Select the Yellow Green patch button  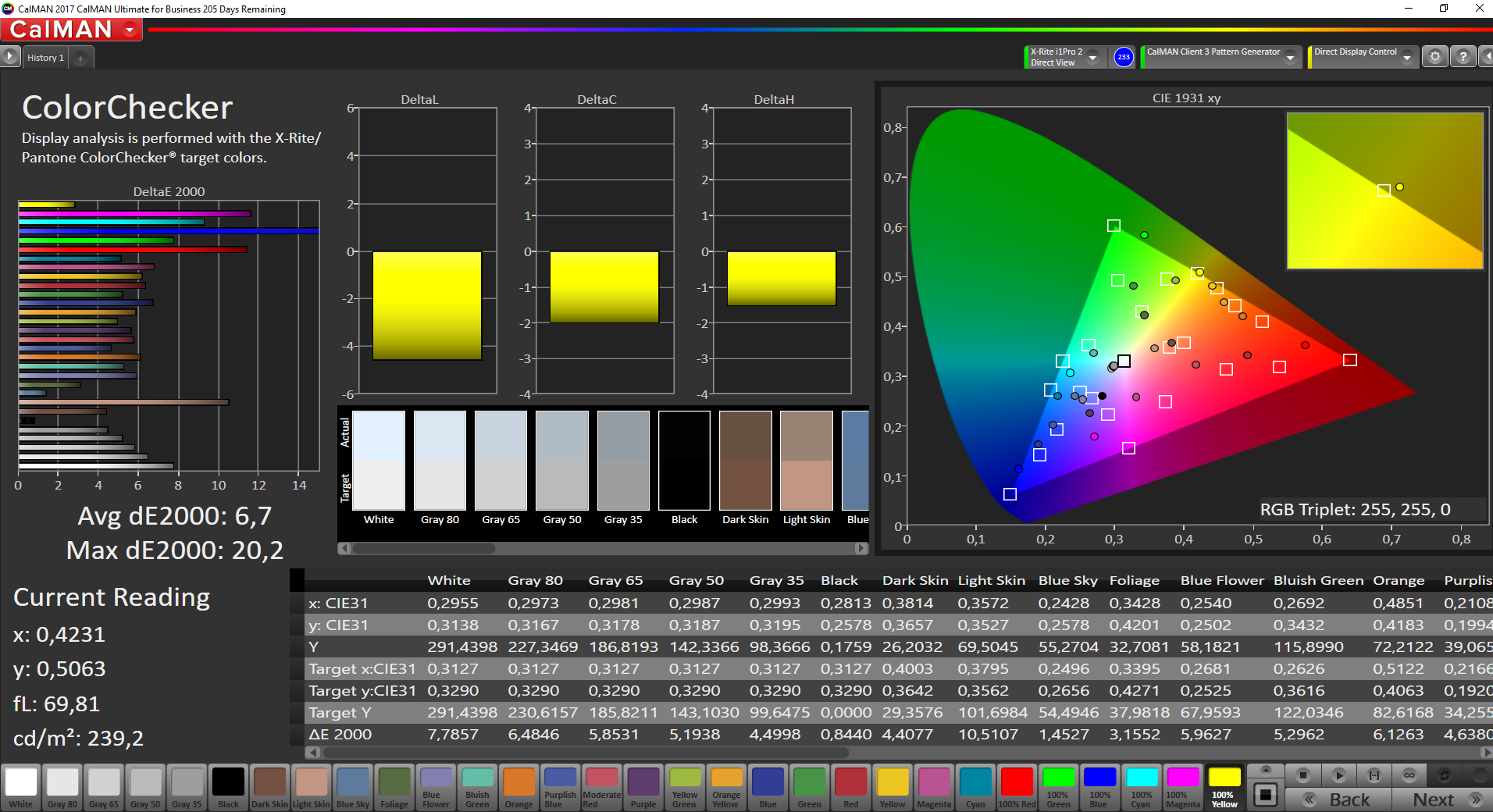coord(685,787)
